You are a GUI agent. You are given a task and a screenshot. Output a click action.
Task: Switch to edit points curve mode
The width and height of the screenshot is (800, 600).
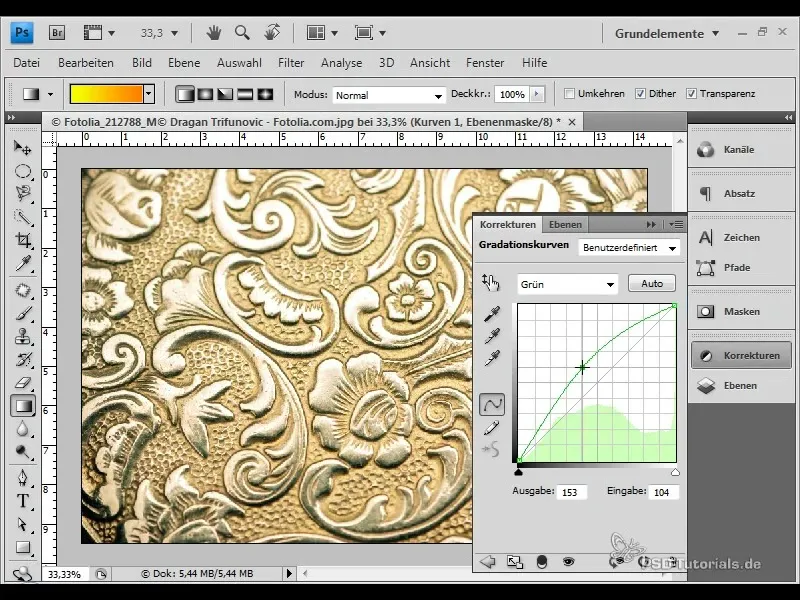(x=492, y=405)
